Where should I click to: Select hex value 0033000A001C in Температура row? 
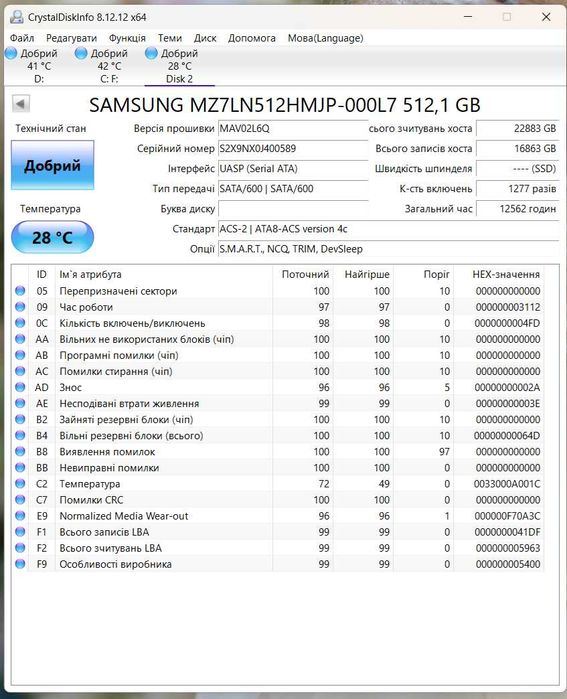507,484
